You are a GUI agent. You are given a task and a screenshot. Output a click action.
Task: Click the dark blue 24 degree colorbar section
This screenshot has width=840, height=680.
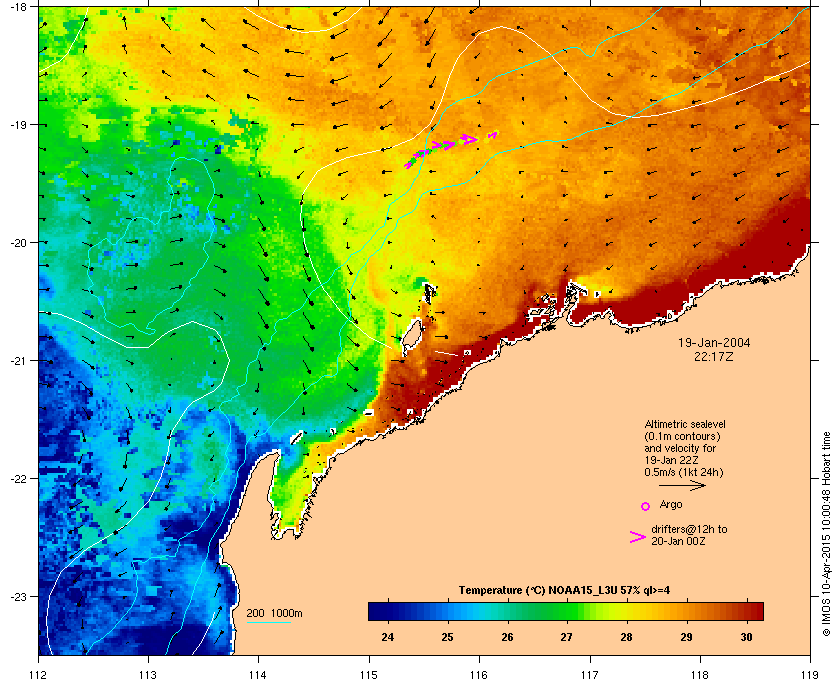(x=387, y=611)
